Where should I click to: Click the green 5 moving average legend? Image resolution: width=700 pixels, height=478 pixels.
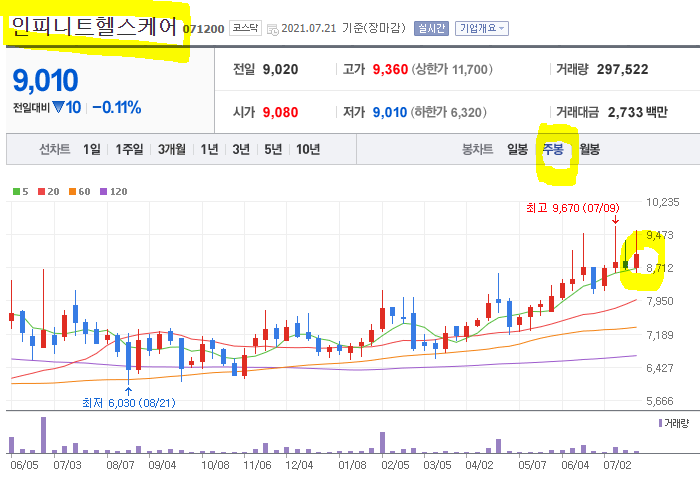tap(21, 191)
